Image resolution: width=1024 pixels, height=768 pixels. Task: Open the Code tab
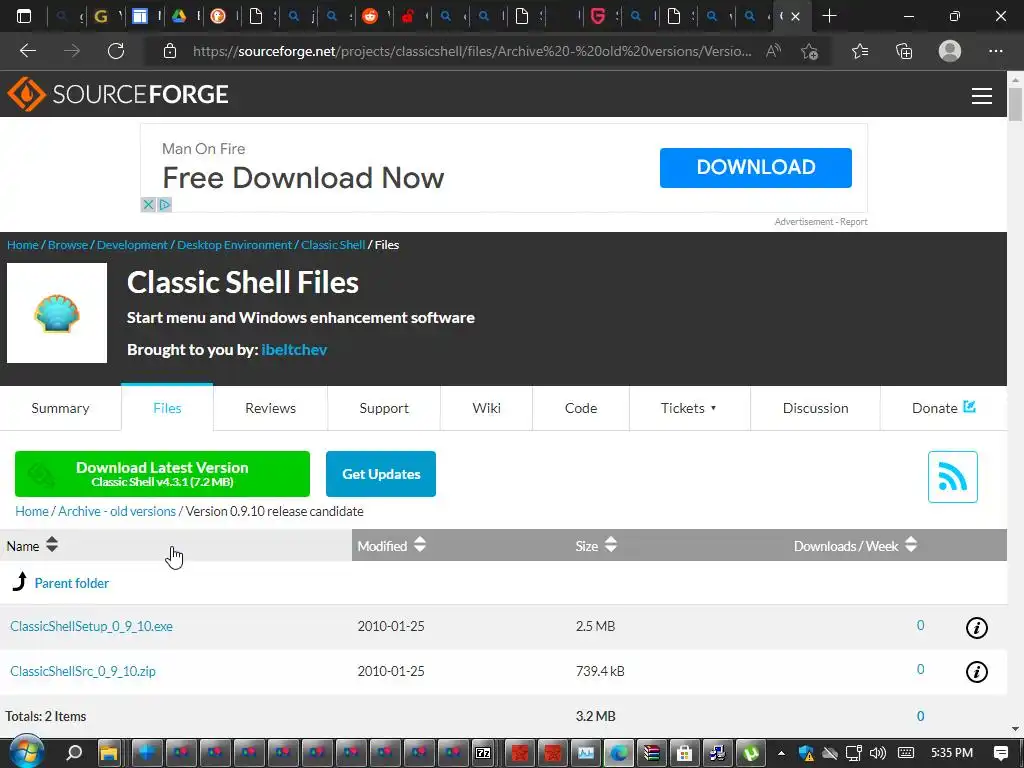pos(581,408)
